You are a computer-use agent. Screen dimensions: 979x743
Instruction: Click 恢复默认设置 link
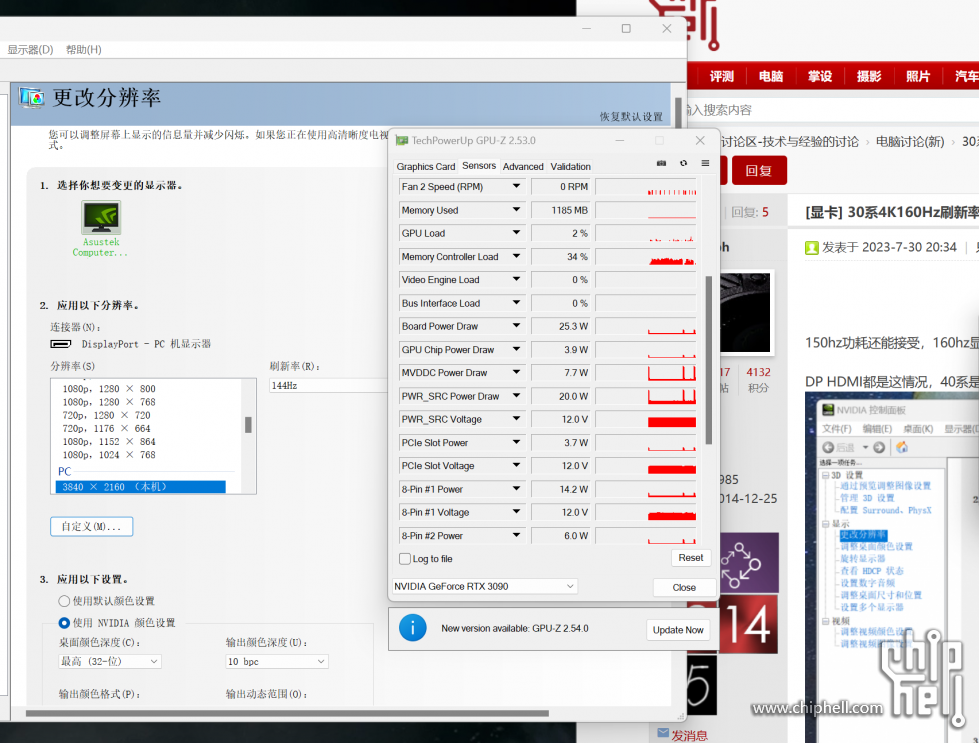click(631, 117)
